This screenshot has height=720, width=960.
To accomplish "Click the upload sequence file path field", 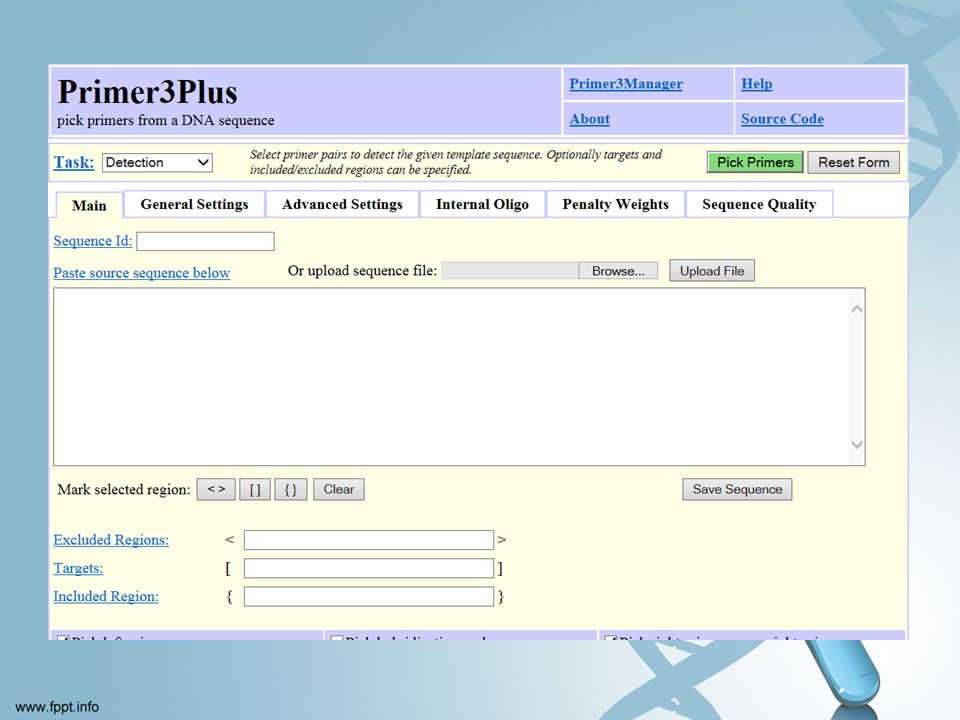I will [x=510, y=271].
